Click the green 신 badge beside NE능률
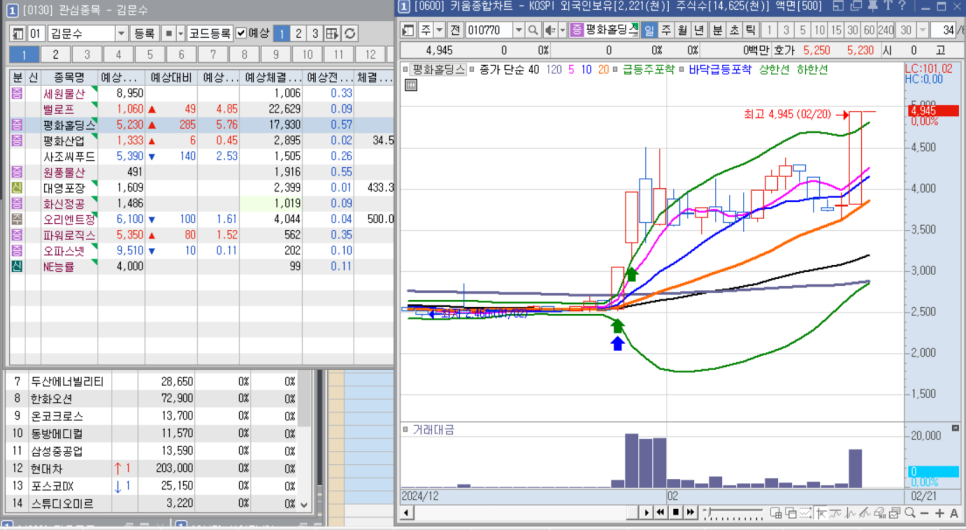 [17, 266]
